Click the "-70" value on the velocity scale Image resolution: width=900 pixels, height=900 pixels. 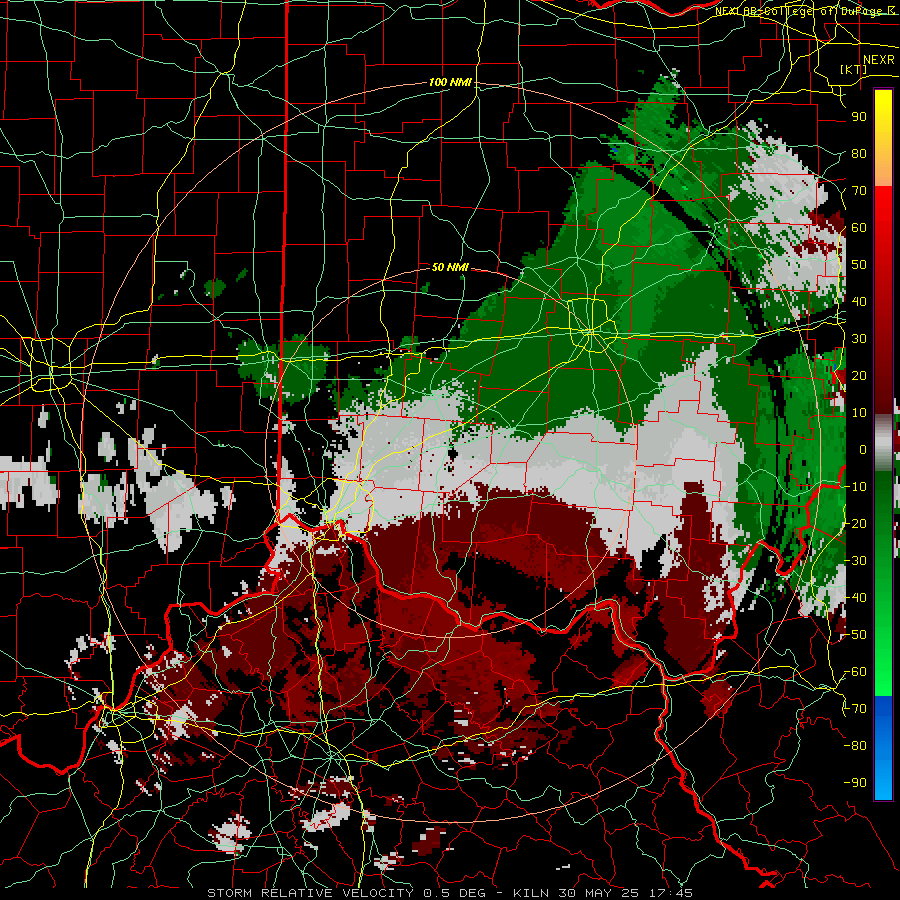click(855, 709)
